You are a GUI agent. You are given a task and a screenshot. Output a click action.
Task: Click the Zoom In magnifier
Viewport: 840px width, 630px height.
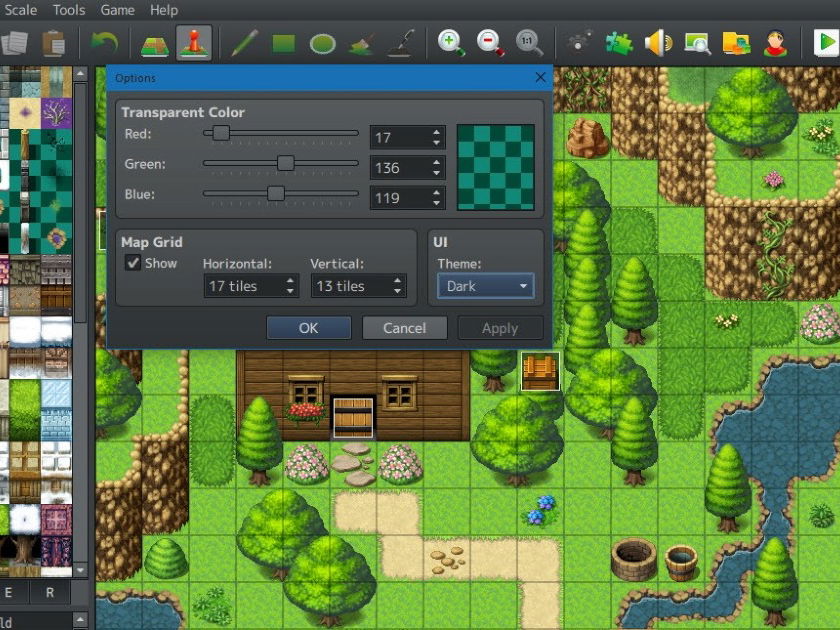[451, 43]
